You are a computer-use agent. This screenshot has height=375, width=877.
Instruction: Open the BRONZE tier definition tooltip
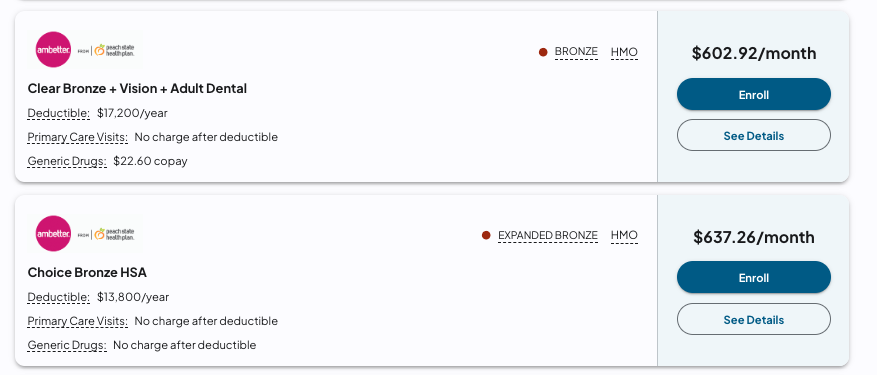pyautogui.click(x=576, y=52)
